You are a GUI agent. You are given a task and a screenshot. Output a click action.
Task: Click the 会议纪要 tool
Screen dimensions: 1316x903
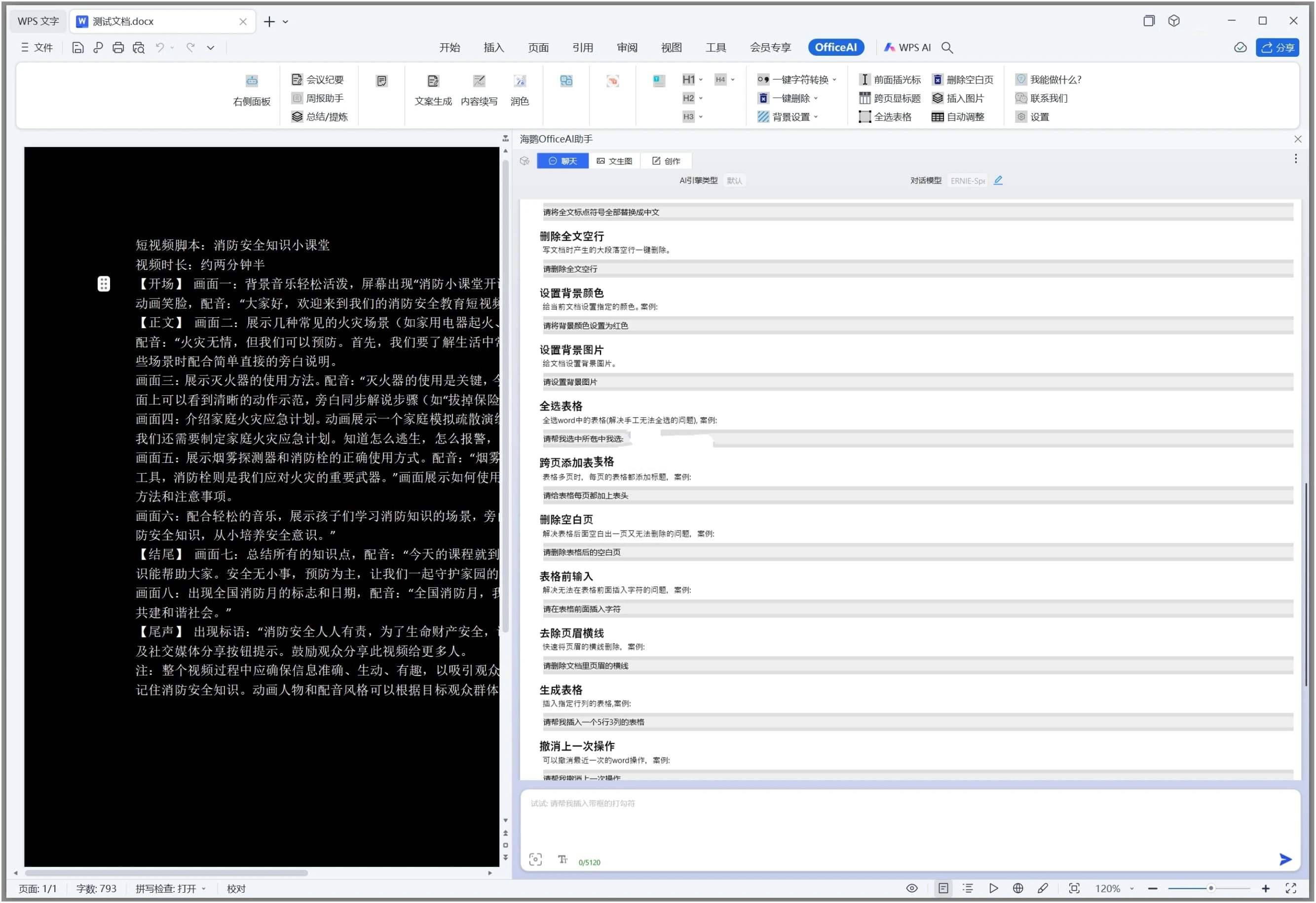317,79
